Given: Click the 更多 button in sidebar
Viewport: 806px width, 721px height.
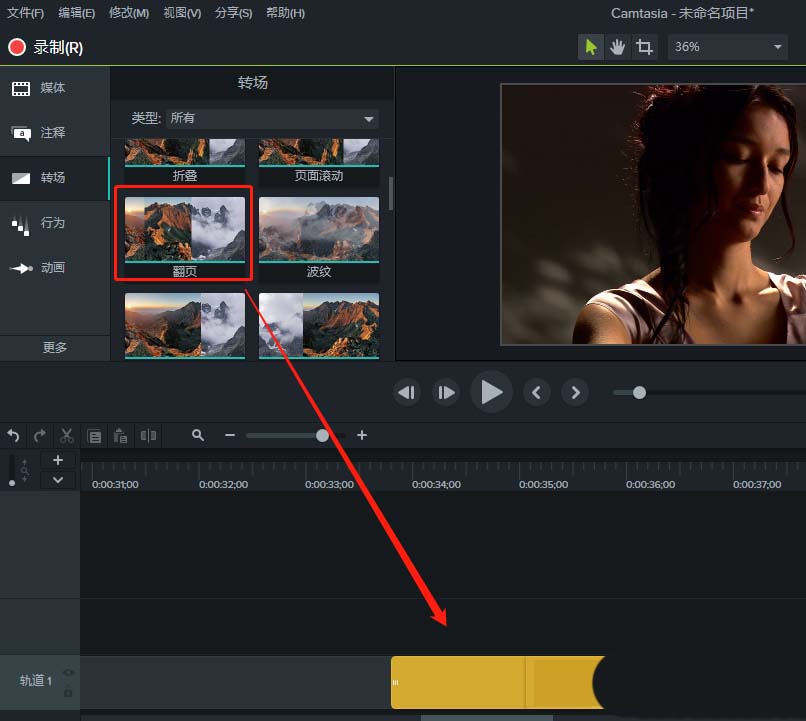Looking at the screenshot, I should pos(55,347).
